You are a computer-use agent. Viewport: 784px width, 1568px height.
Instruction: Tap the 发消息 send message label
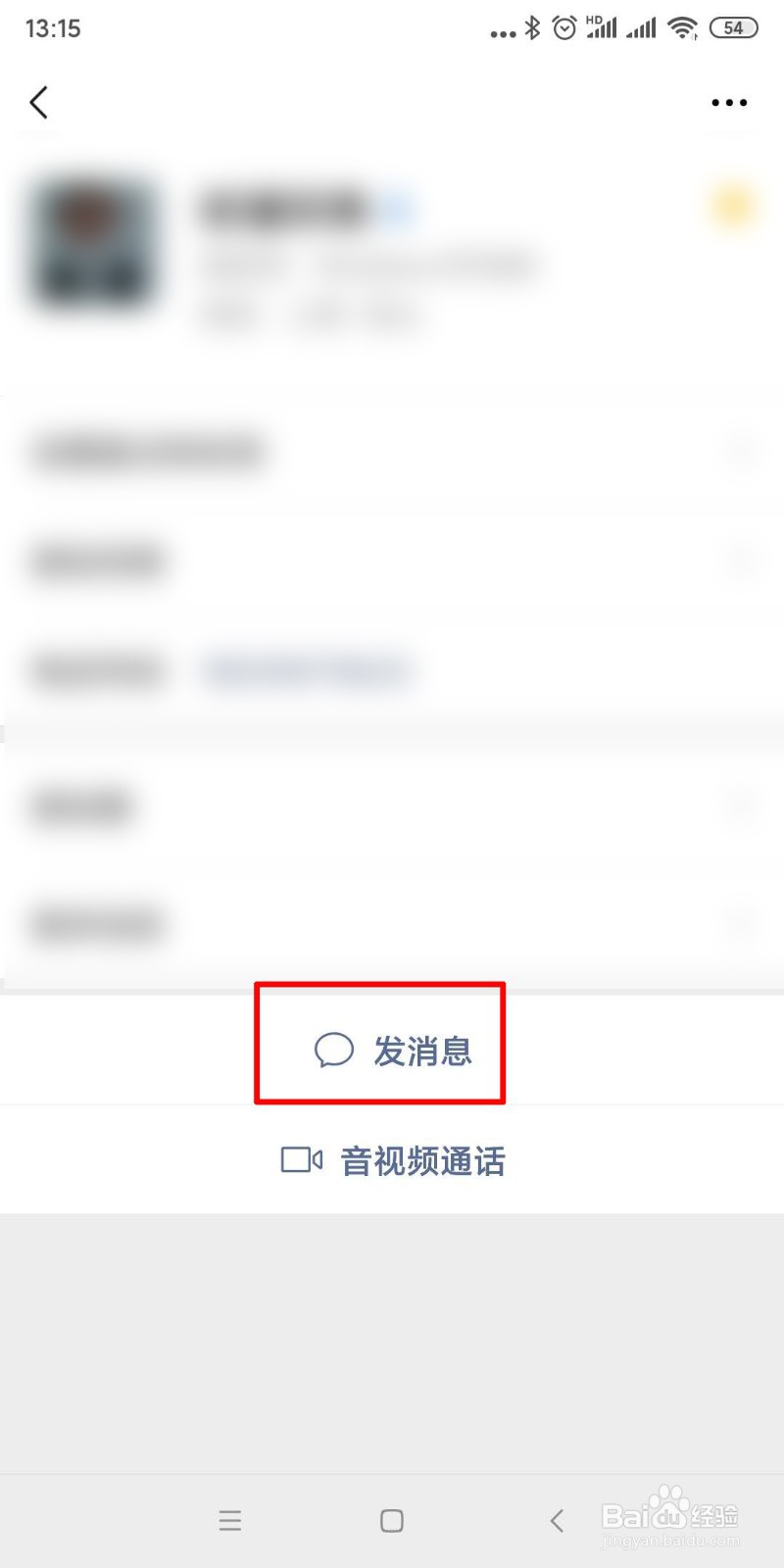(x=423, y=1051)
